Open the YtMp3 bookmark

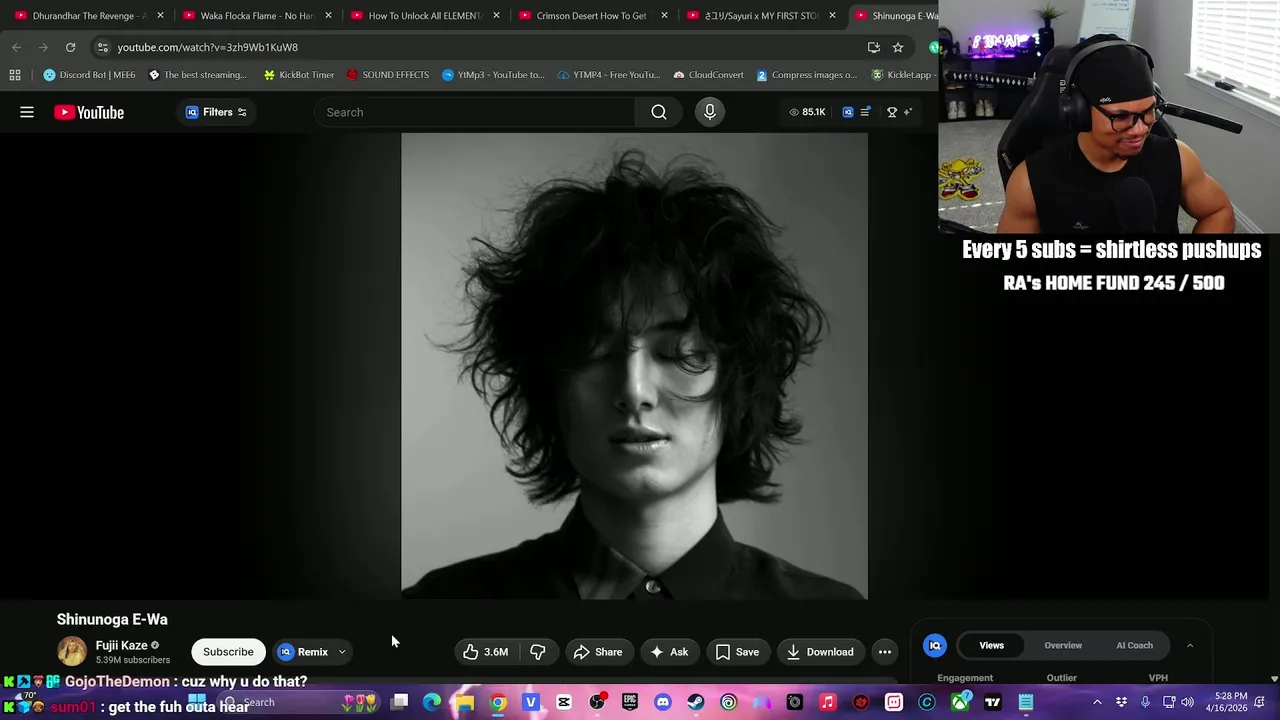coord(493,75)
